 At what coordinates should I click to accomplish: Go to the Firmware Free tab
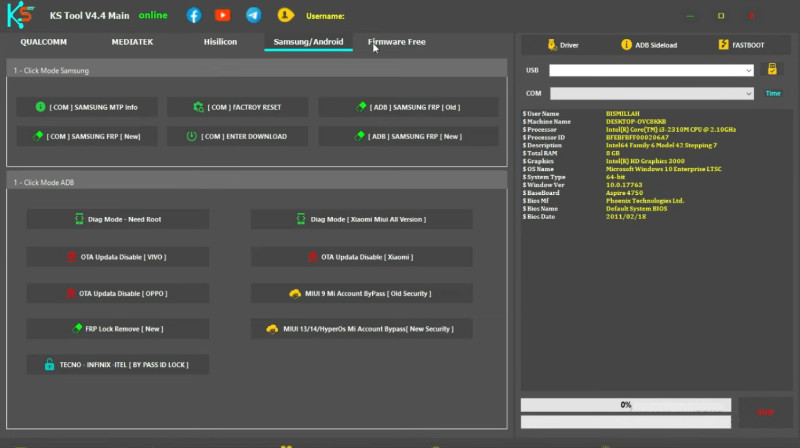pos(396,42)
